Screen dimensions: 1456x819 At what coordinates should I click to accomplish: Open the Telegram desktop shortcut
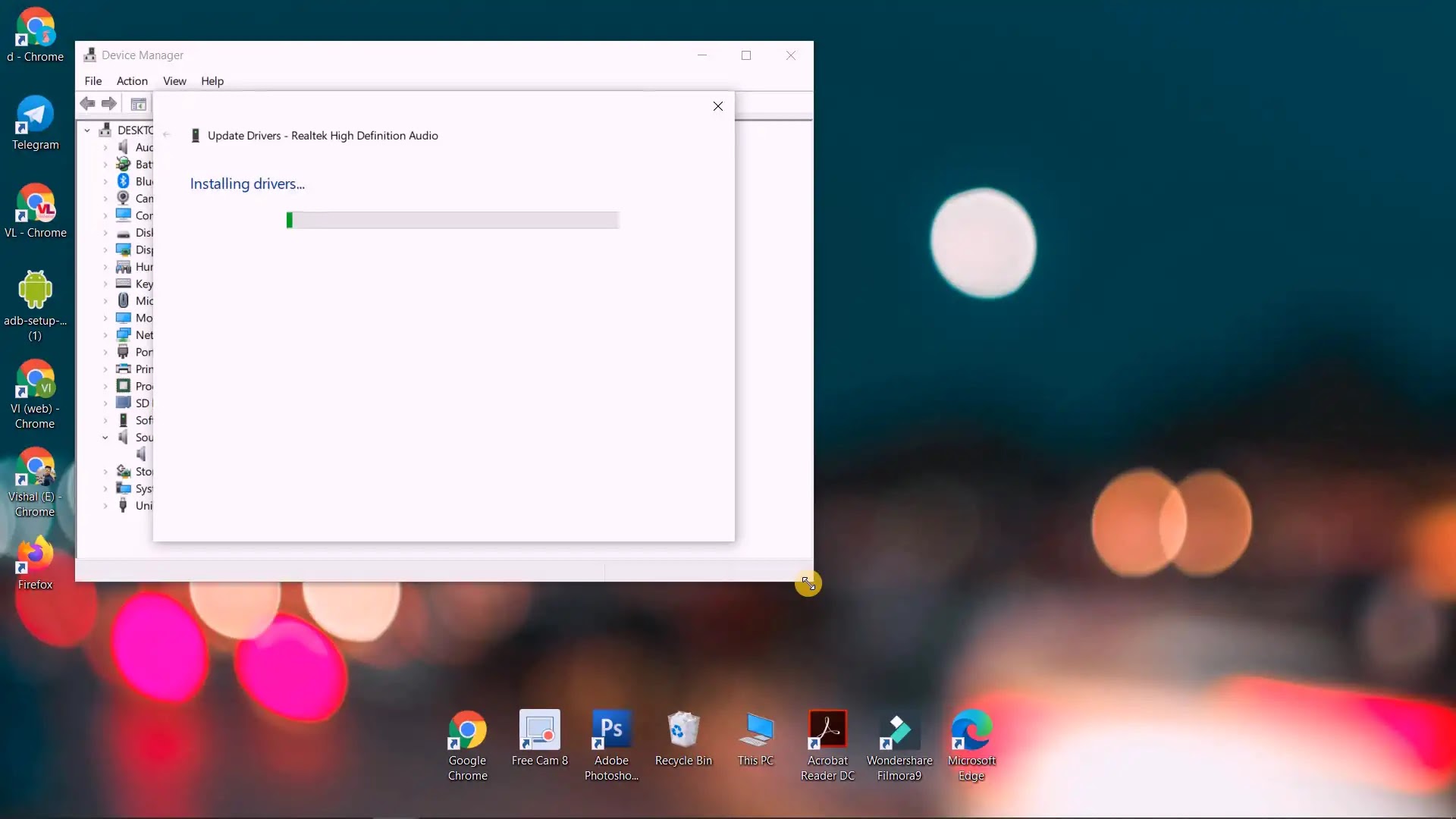35,115
